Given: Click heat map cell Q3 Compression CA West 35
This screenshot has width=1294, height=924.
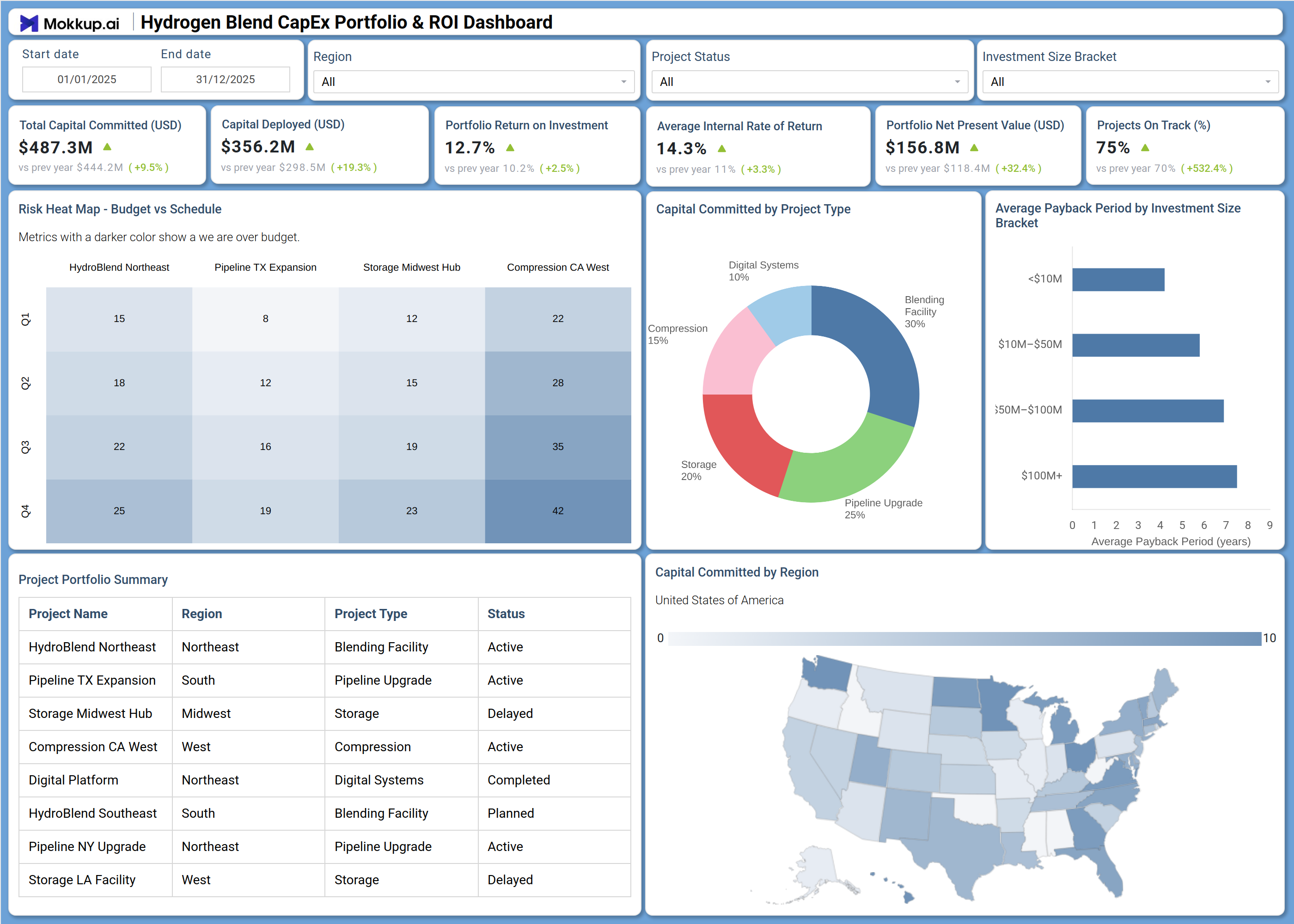Looking at the screenshot, I should pyautogui.click(x=558, y=447).
